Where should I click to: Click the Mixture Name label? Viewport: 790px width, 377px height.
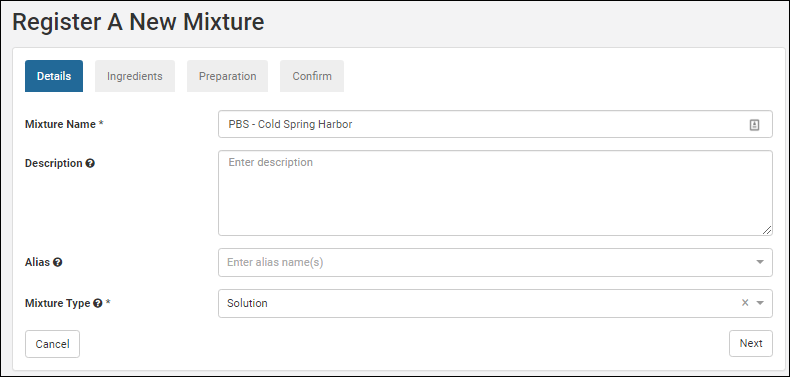pyautogui.click(x=64, y=124)
